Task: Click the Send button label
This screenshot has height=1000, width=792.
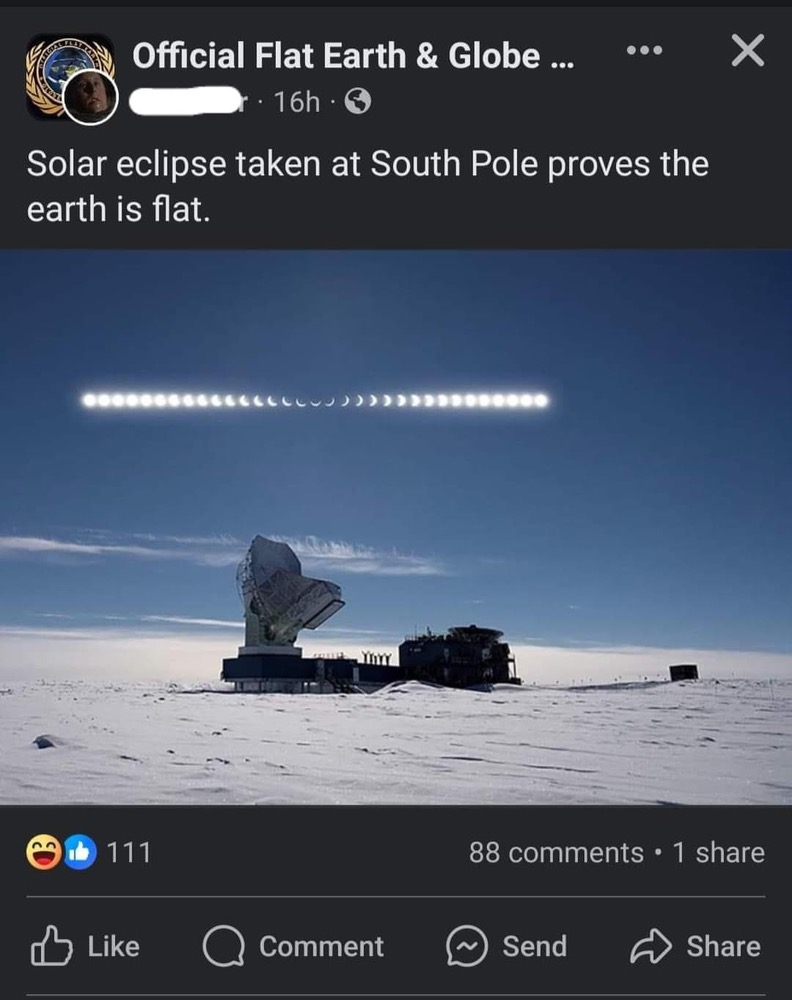Action: point(534,946)
